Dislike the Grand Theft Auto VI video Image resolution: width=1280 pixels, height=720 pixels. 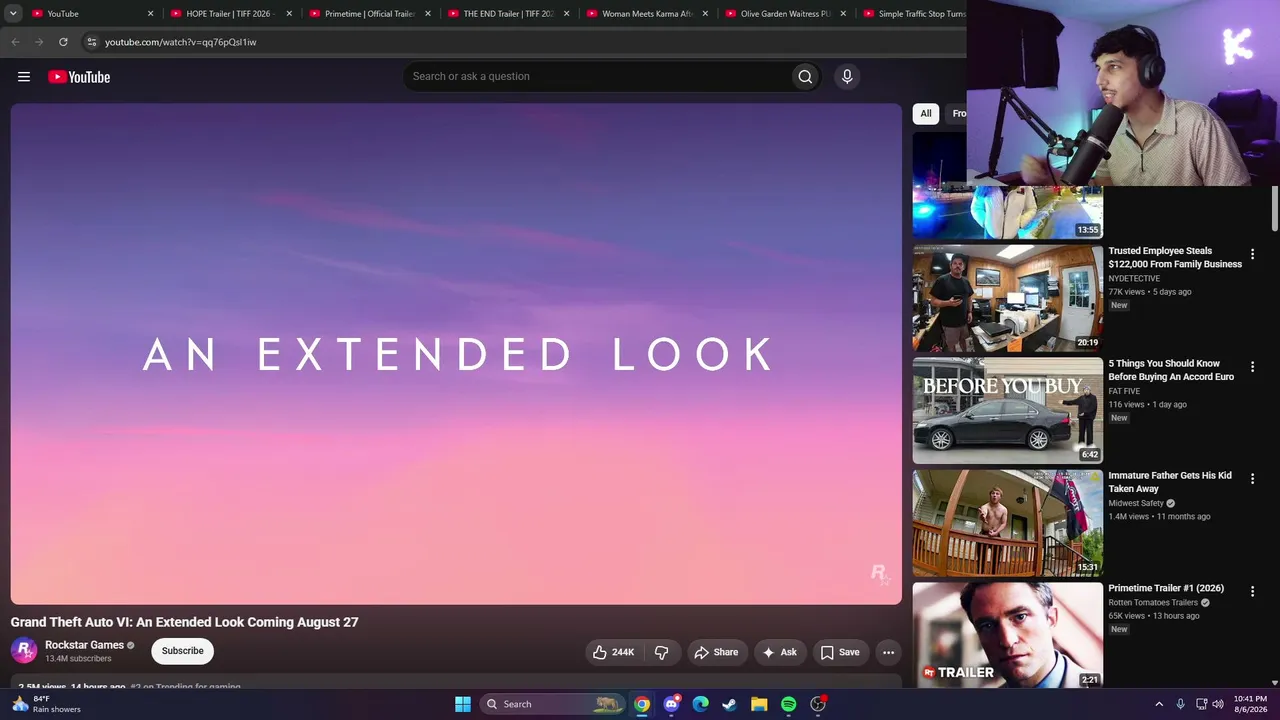pyautogui.click(x=662, y=653)
